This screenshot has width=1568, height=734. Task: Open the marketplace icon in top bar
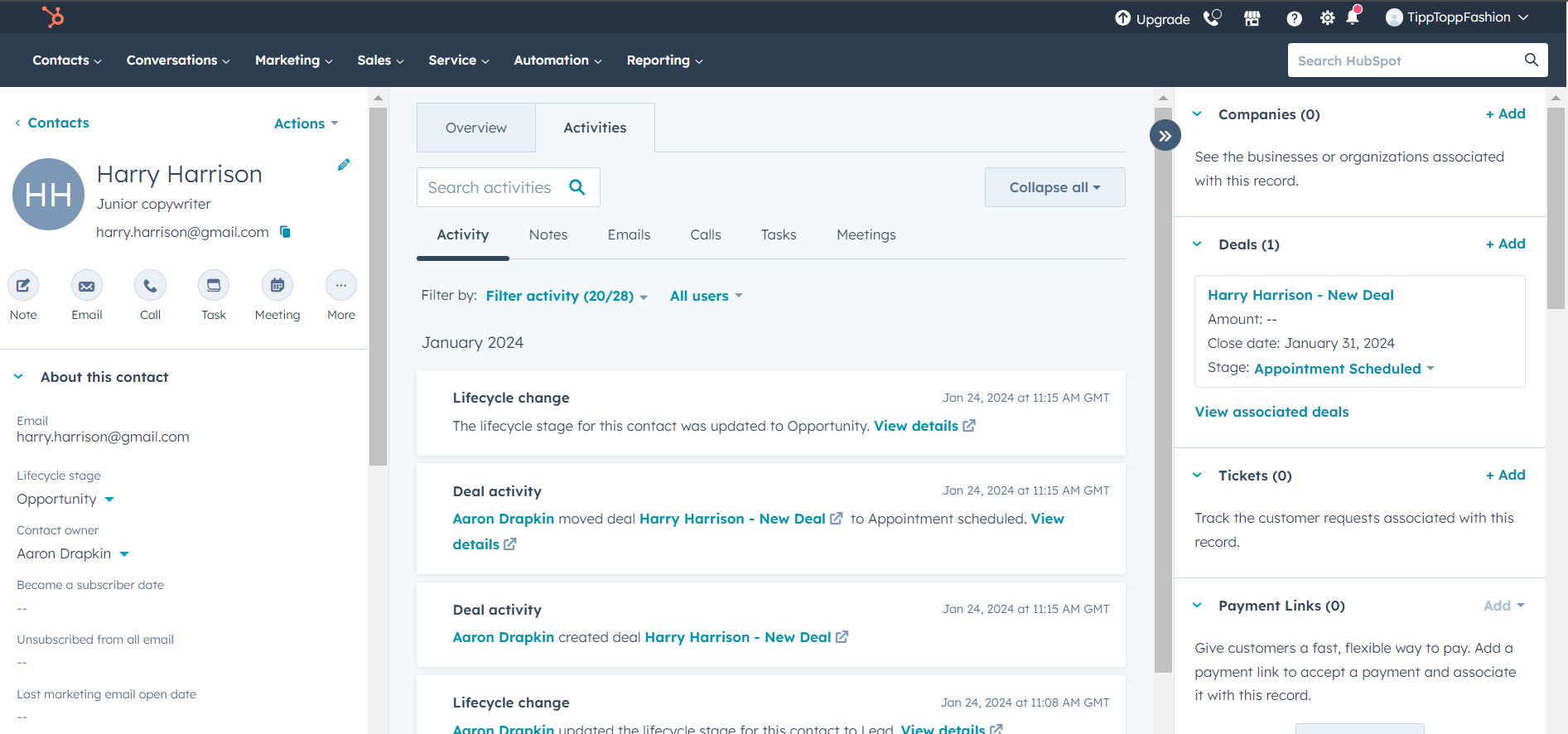click(x=1252, y=18)
